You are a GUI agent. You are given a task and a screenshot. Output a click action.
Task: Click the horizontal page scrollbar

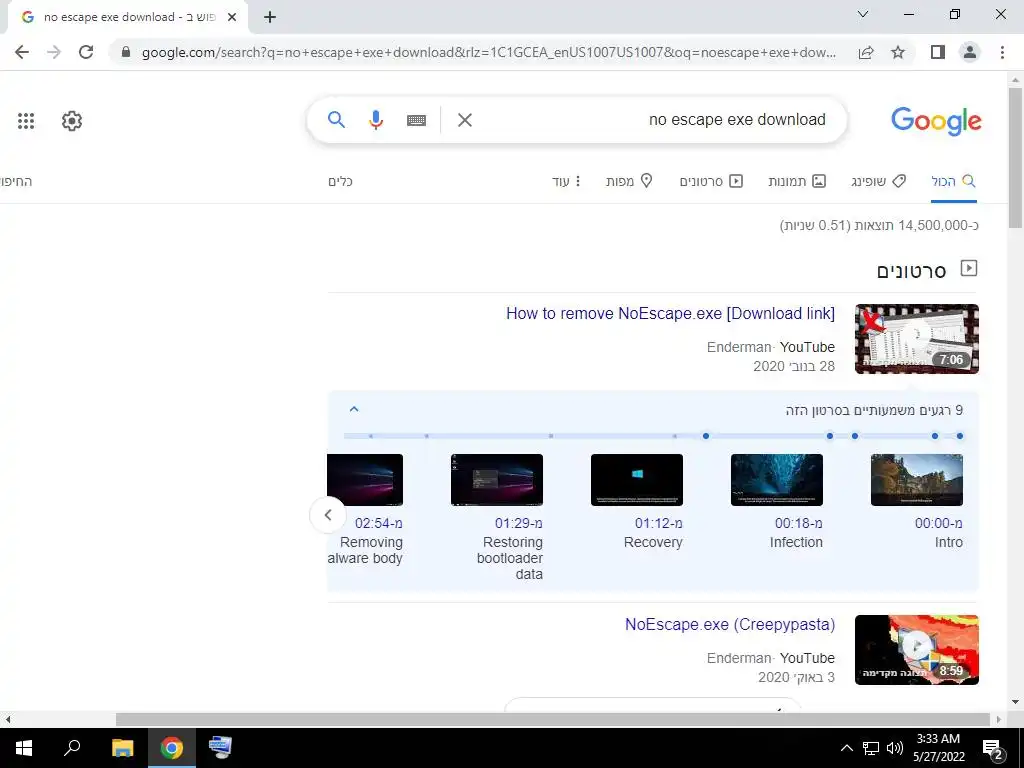pyautogui.click(x=553, y=719)
